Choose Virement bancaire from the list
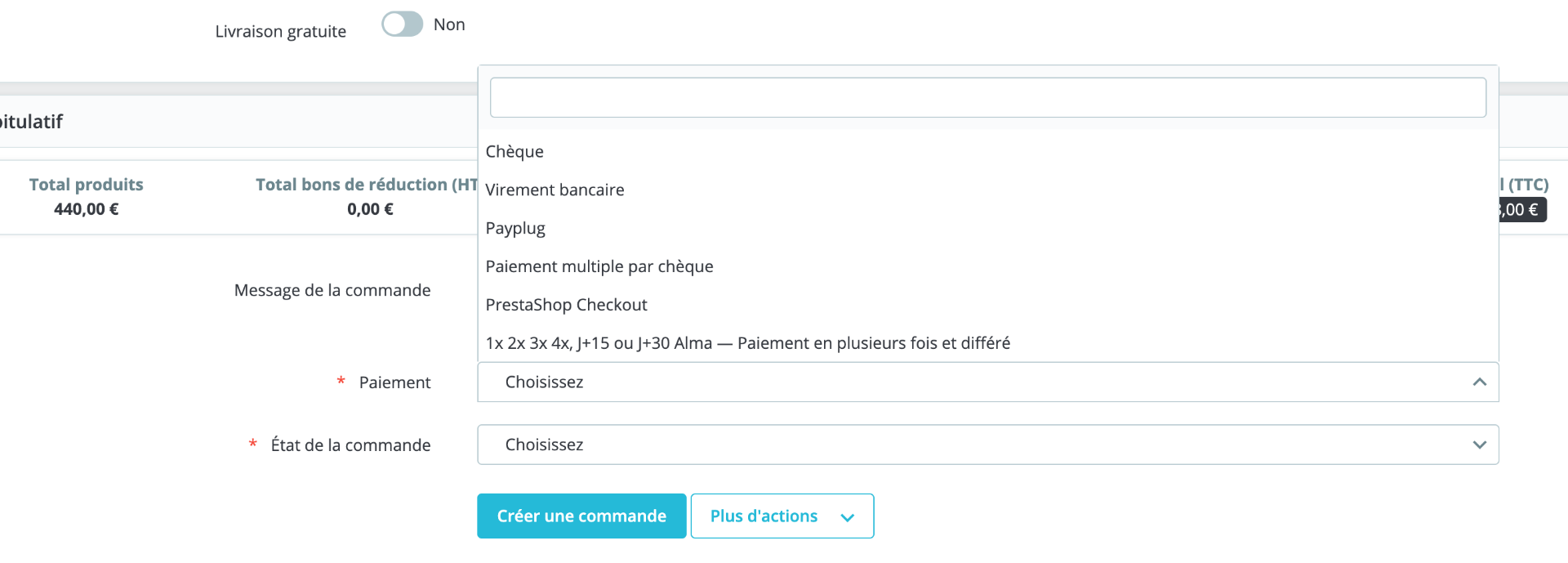1568x563 pixels. (555, 190)
